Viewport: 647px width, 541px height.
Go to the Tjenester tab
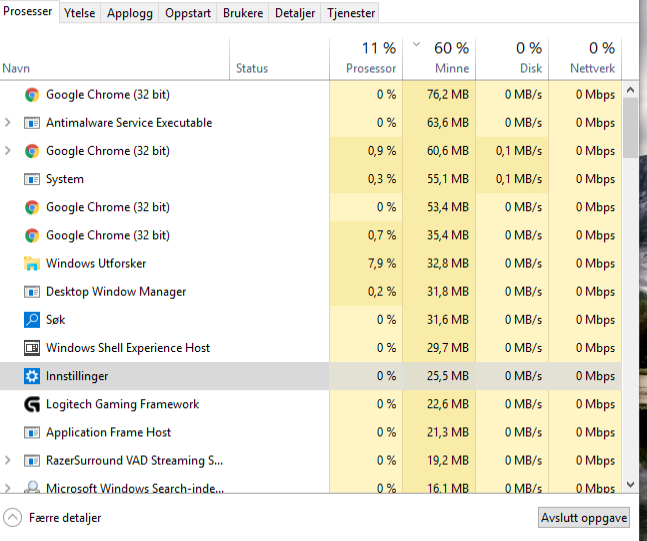point(351,13)
